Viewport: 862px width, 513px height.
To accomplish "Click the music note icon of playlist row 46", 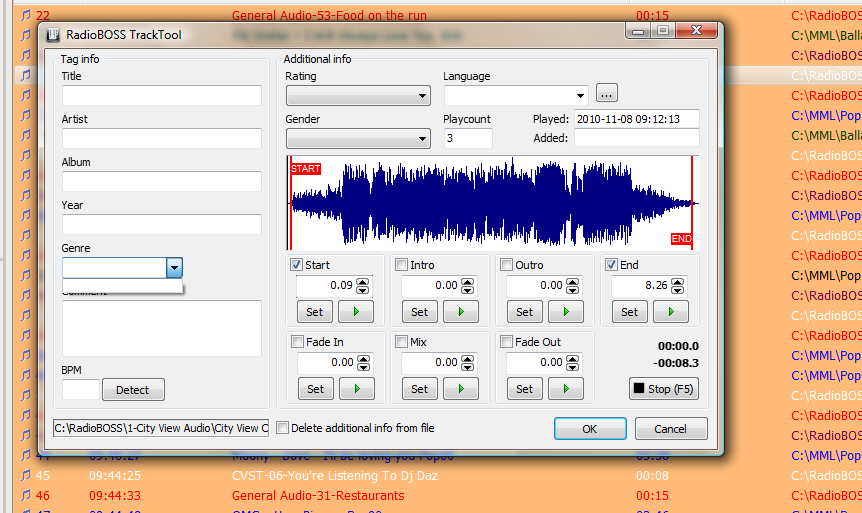I will click(x=25, y=495).
